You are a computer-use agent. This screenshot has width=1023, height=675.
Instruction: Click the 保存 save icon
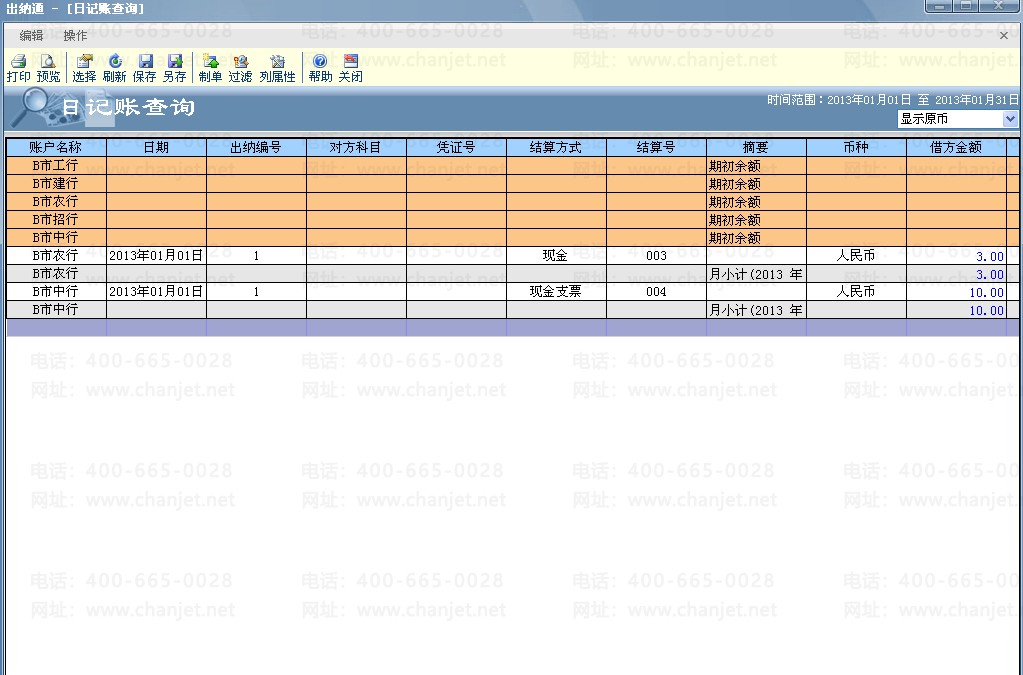point(144,68)
